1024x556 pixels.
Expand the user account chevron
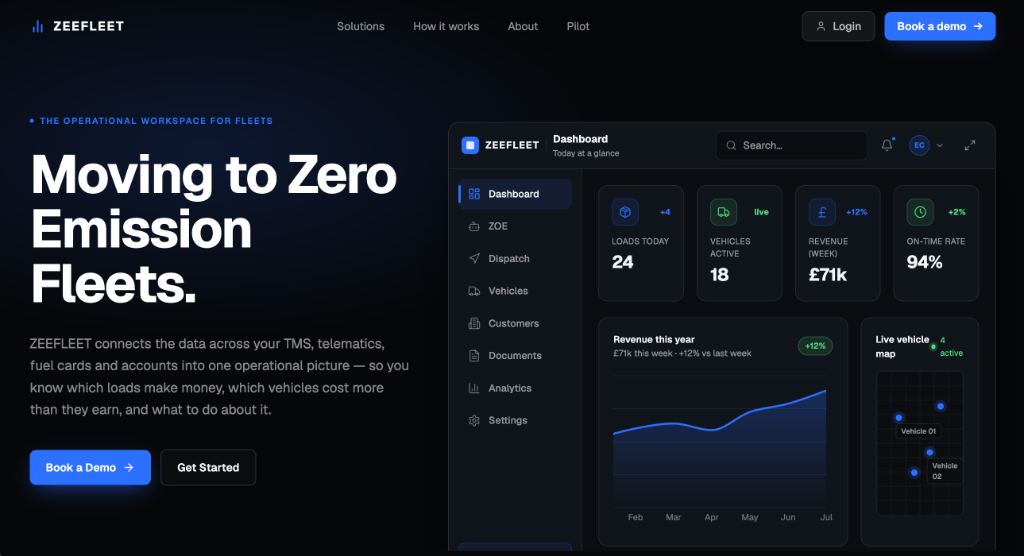[x=940, y=145]
